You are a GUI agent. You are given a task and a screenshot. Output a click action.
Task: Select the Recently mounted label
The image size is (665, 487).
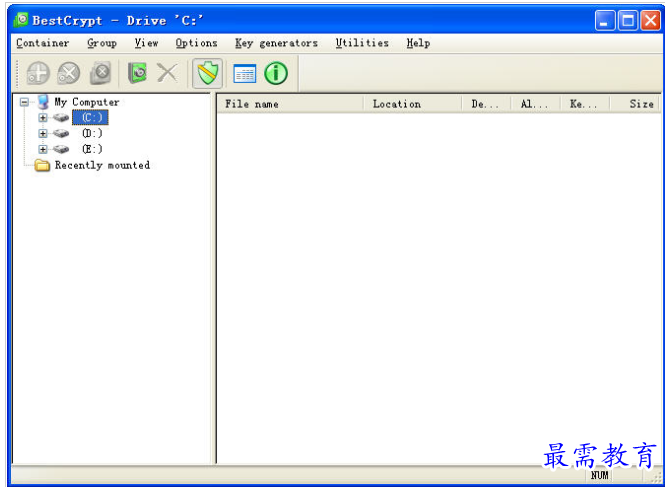102,165
